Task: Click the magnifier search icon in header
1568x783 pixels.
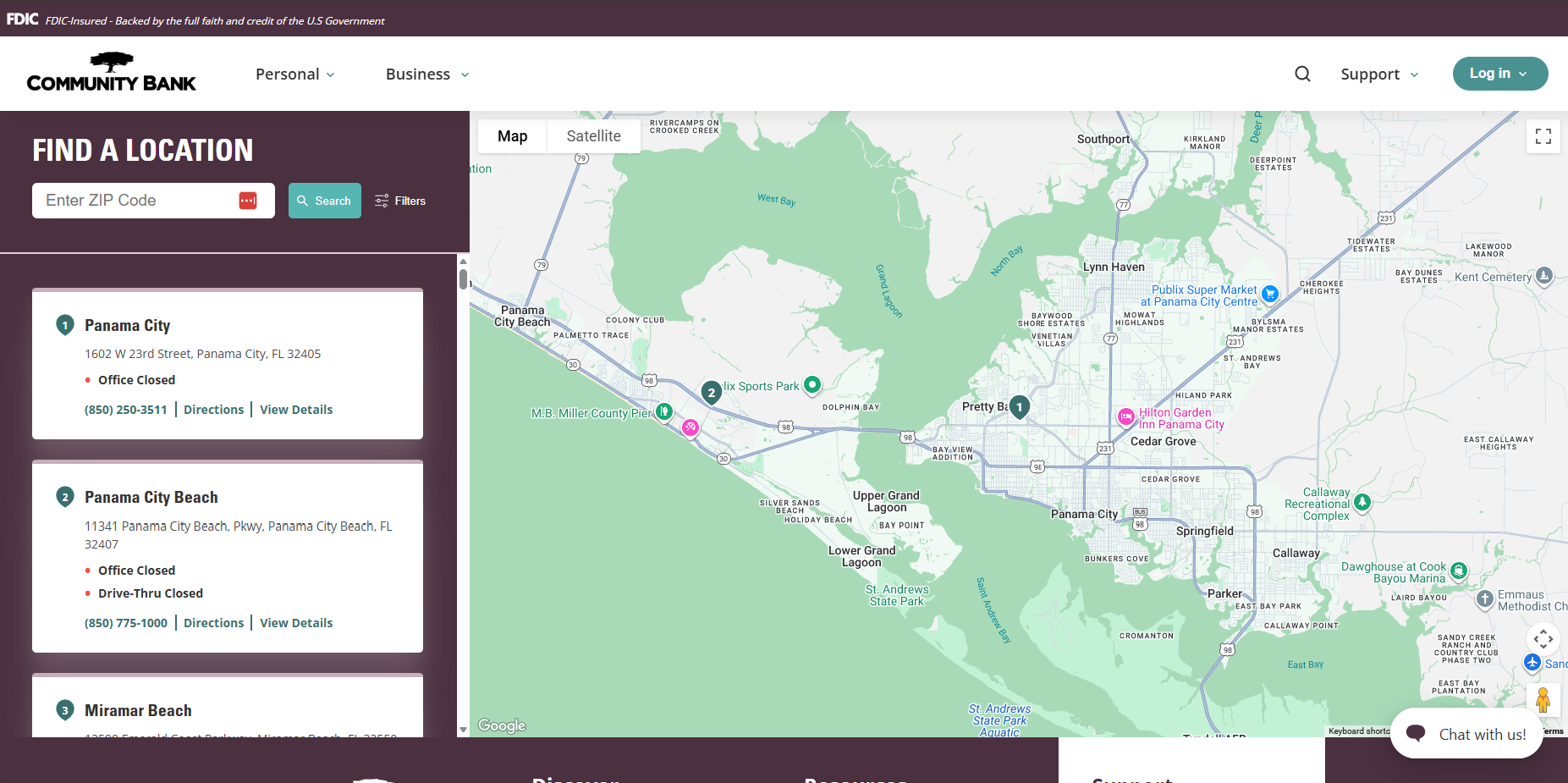Action: point(1302,74)
